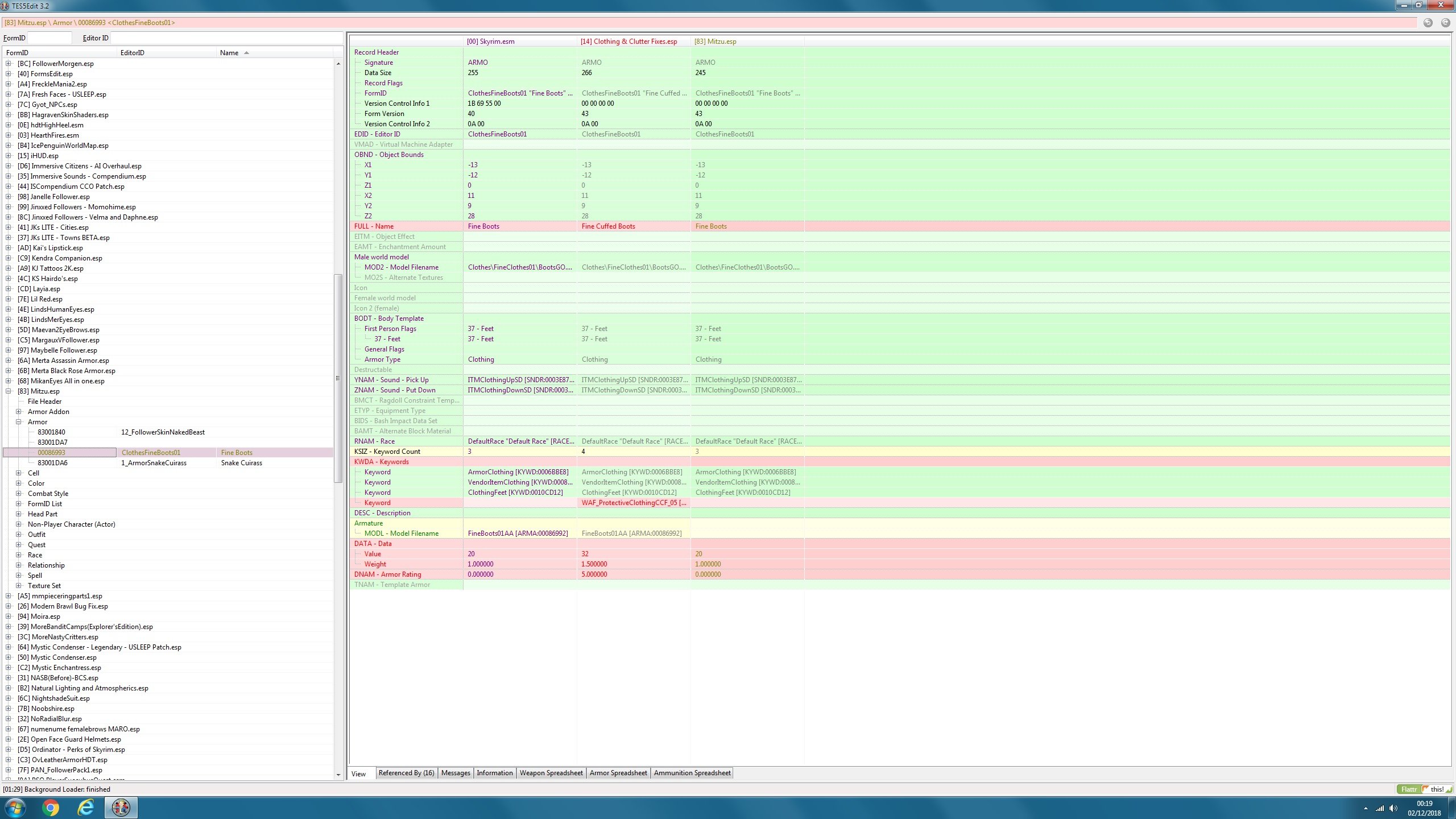Expand the Texture Set group
The height and width of the screenshot is (819, 1456).
point(19,586)
